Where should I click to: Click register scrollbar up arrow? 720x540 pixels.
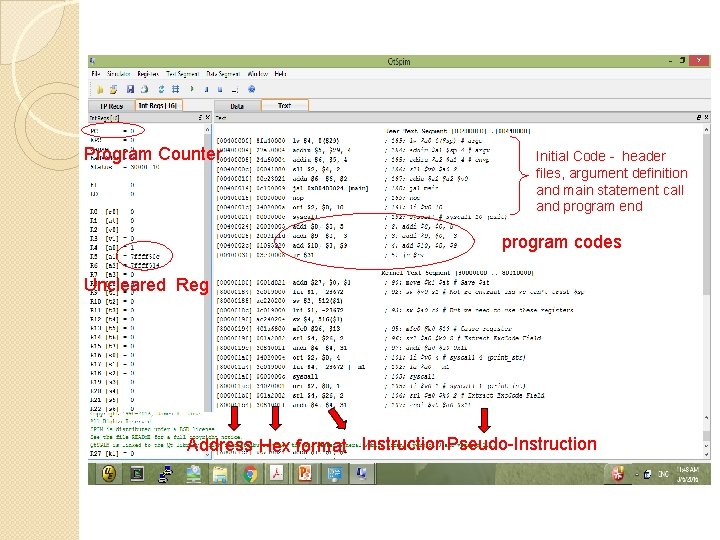pos(208,130)
